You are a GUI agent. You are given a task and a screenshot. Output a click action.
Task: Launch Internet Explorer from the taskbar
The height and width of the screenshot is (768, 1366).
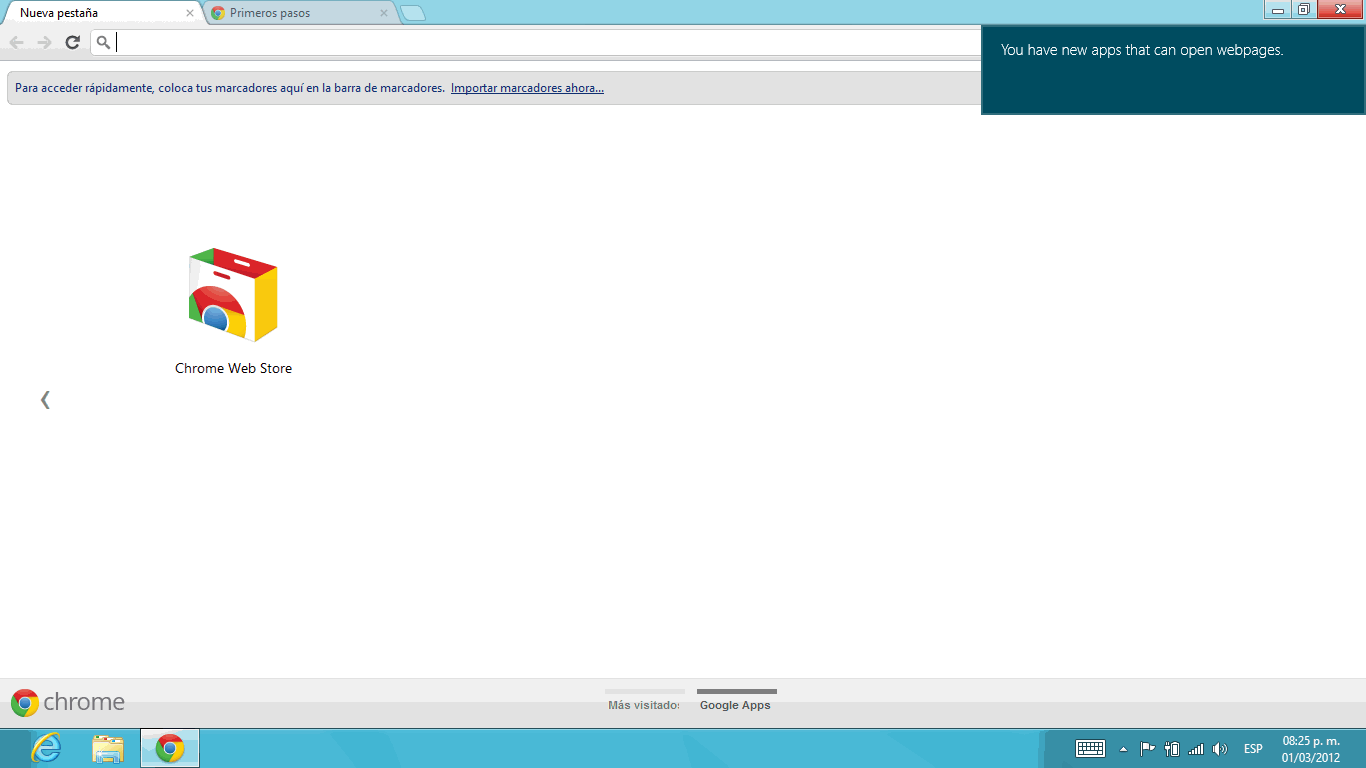click(46, 748)
